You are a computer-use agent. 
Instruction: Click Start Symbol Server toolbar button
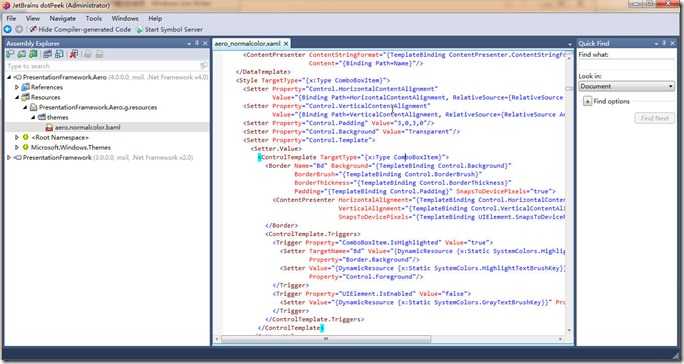pyautogui.click(x=170, y=29)
